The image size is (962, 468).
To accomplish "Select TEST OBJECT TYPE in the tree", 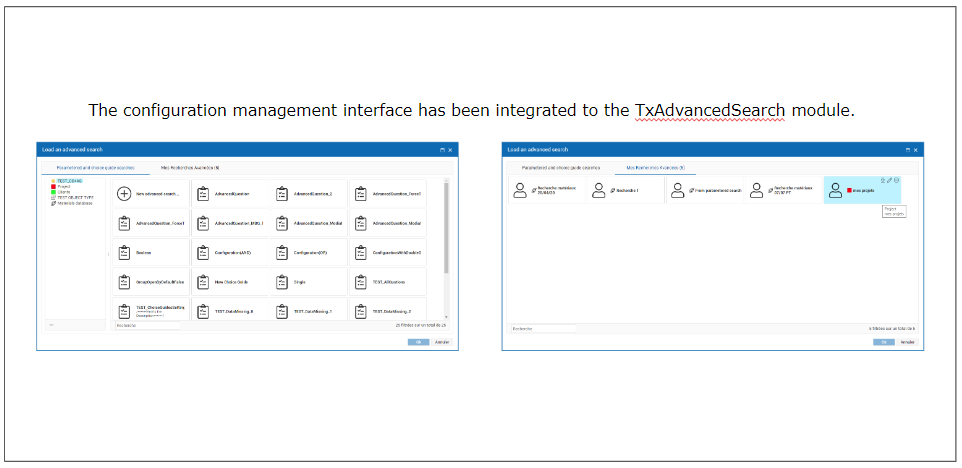I will pos(72,198).
